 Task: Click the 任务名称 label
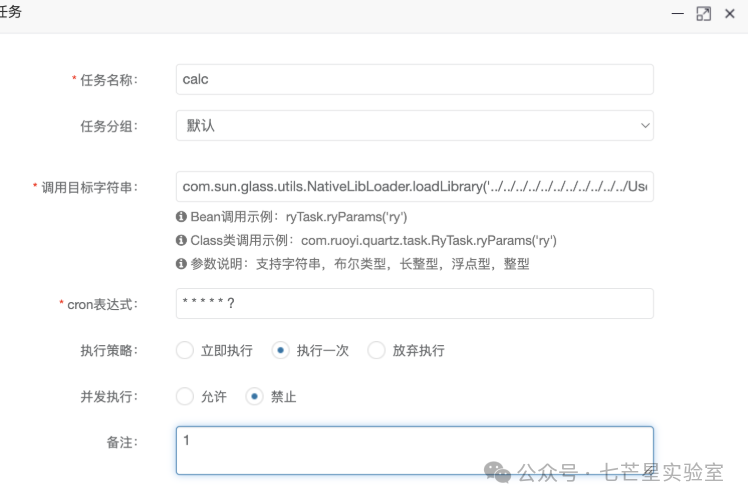pos(109,80)
